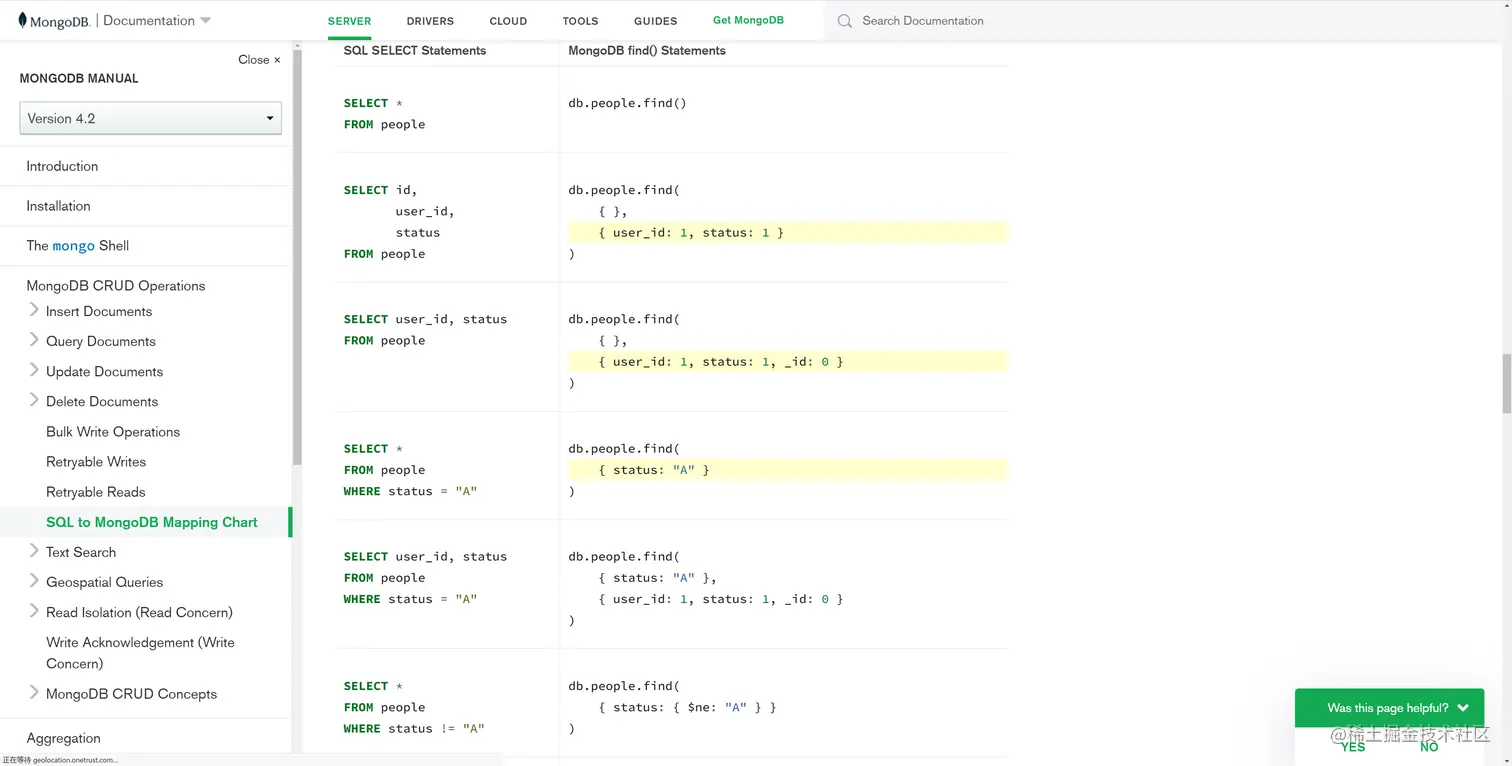Open the Installation section

pos(58,206)
